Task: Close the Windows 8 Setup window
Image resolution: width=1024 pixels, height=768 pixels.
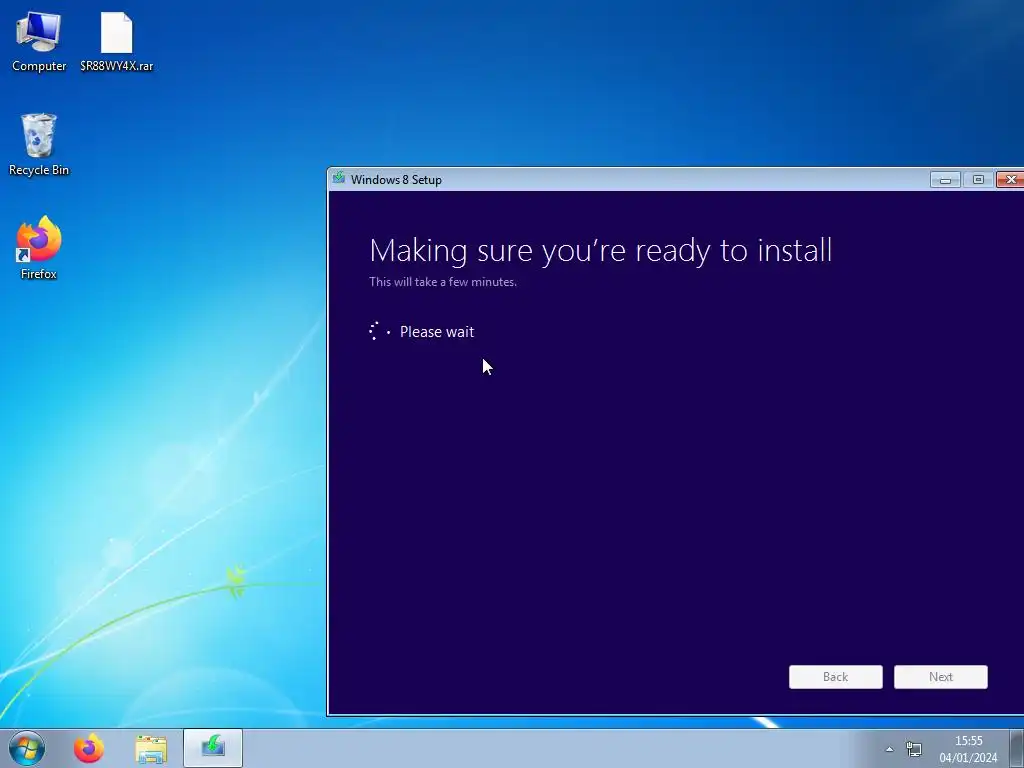Action: pyautogui.click(x=1010, y=180)
